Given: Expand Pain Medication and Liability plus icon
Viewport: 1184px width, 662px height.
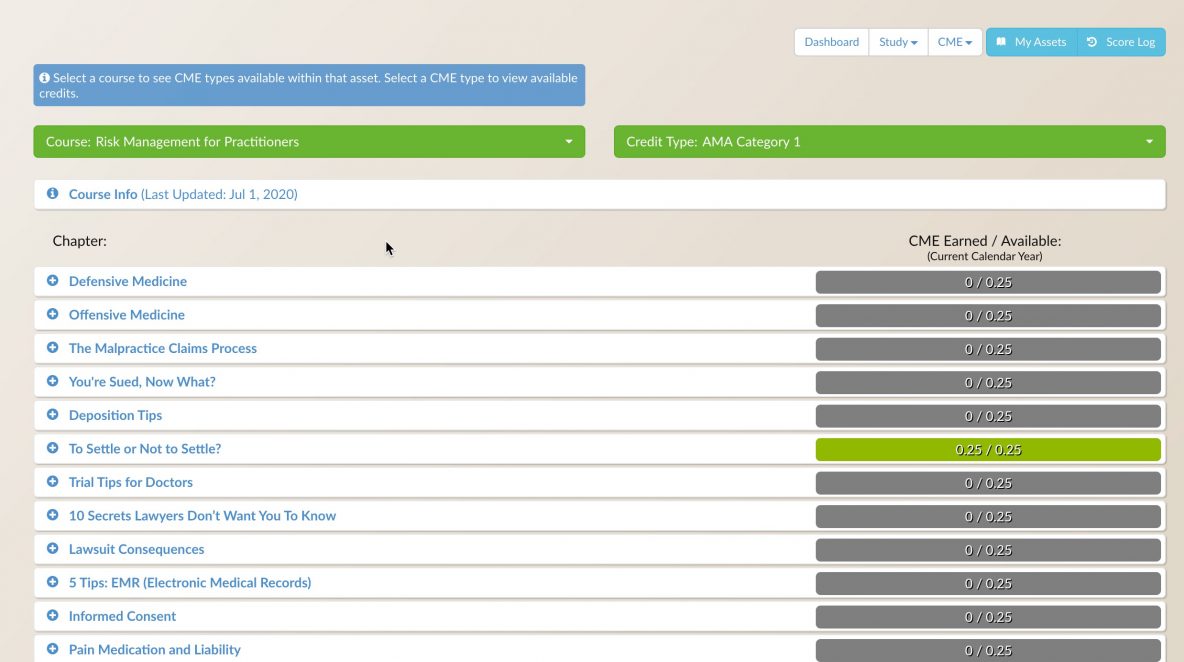Looking at the screenshot, I should [52, 649].
